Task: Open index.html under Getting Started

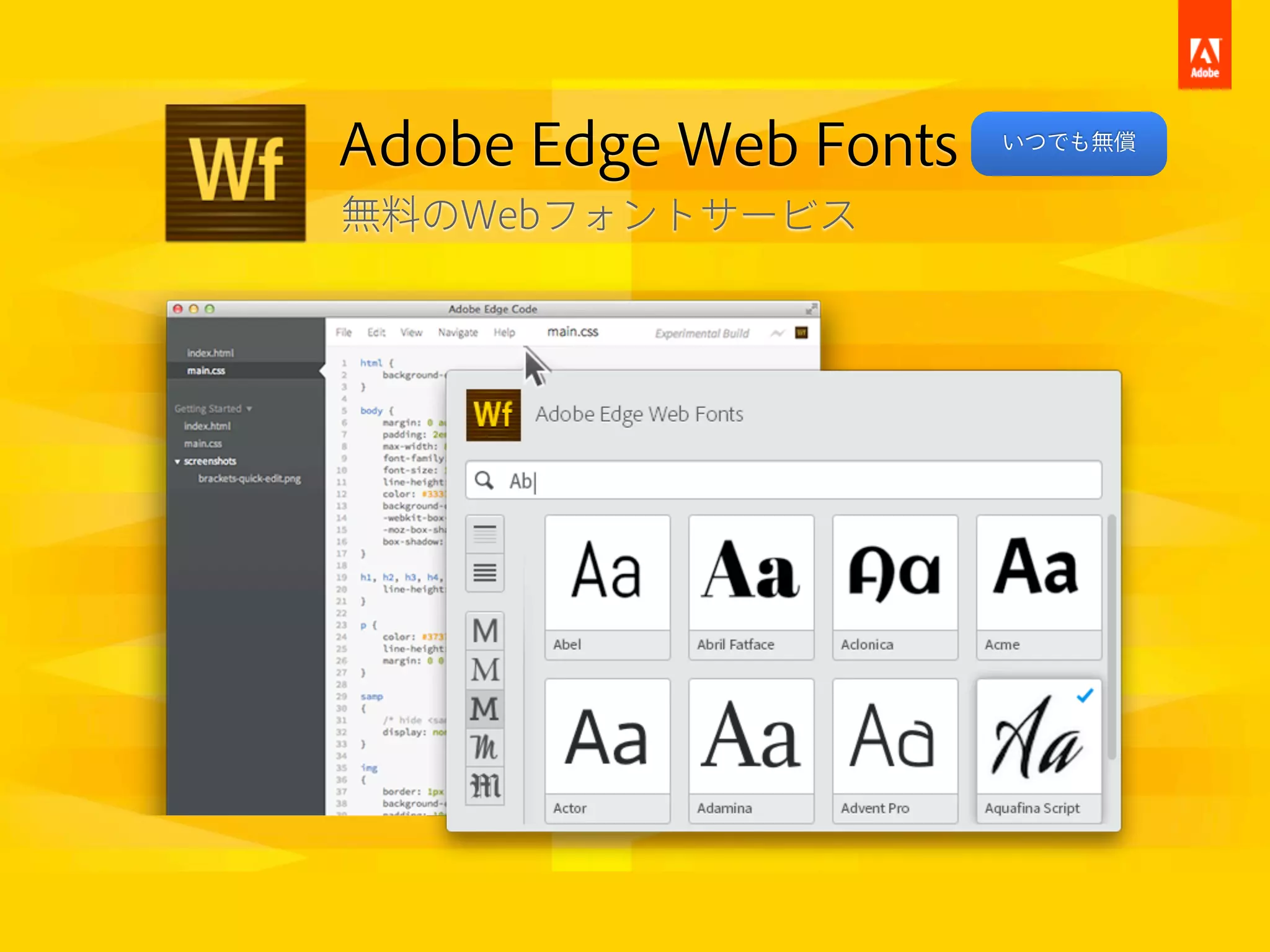Action: [207, 426]
